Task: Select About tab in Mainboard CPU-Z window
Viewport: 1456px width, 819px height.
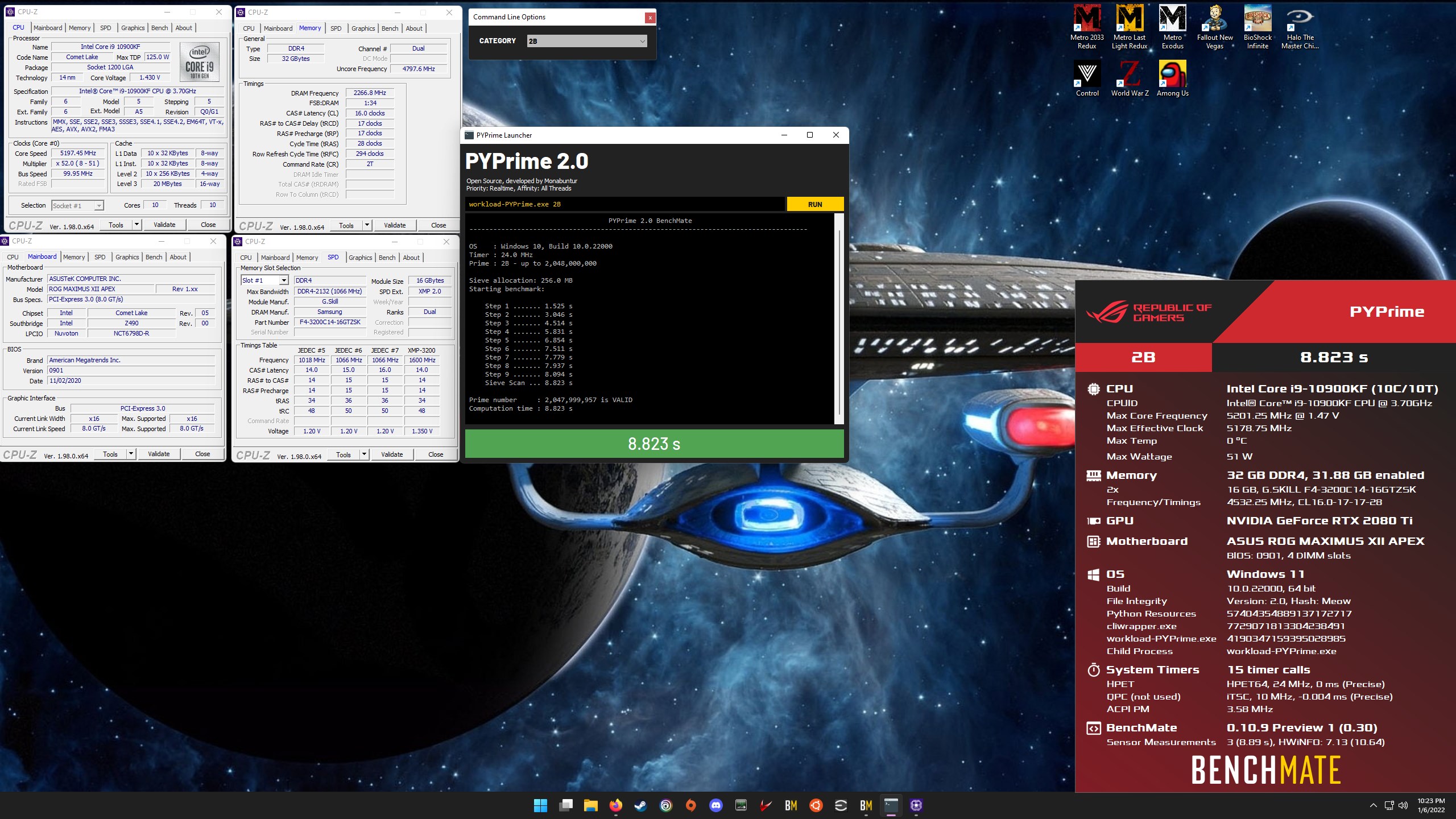Action: point(178,257)
